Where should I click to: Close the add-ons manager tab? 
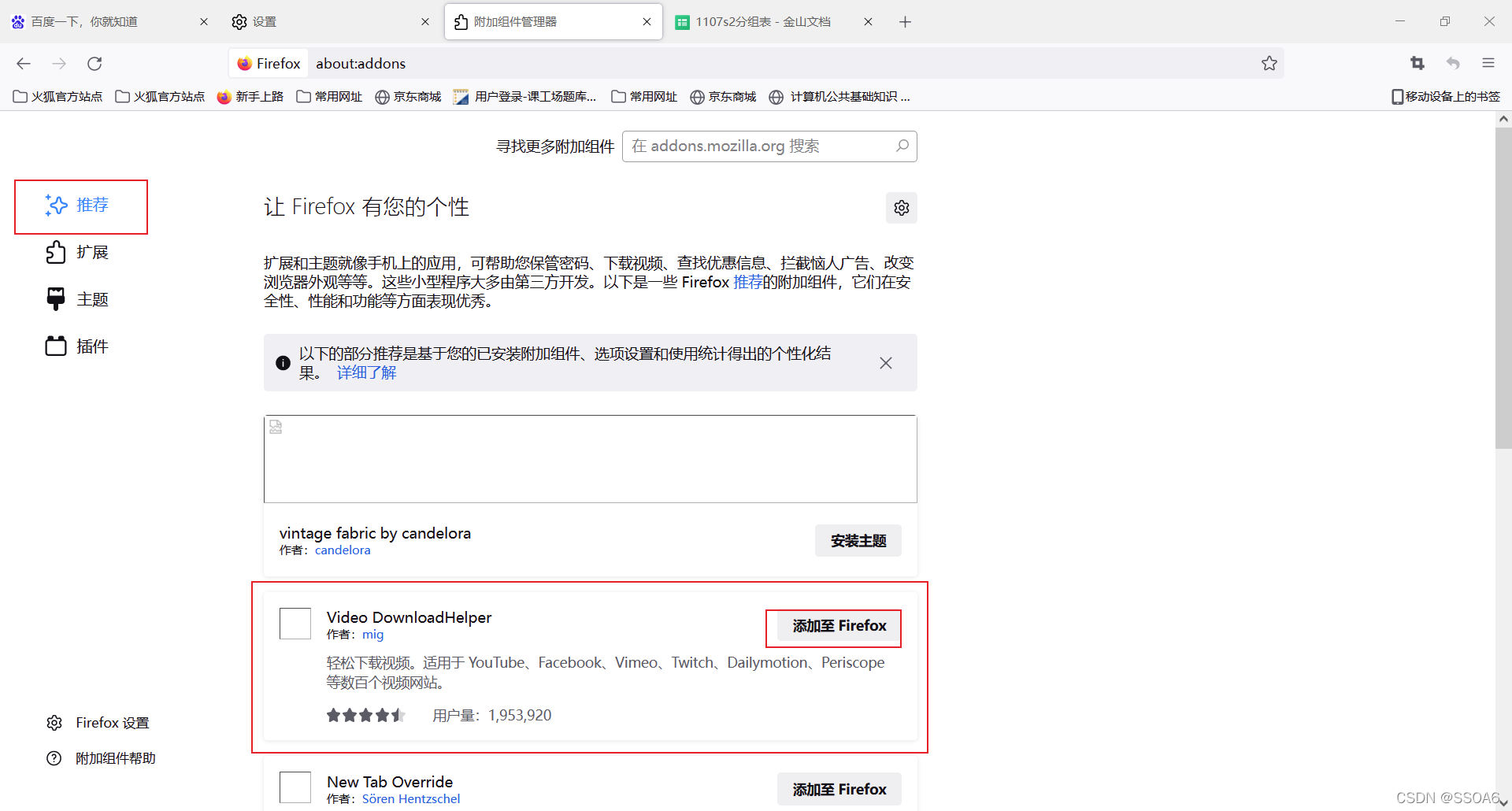pyautogui.click(x=647, y=22)
